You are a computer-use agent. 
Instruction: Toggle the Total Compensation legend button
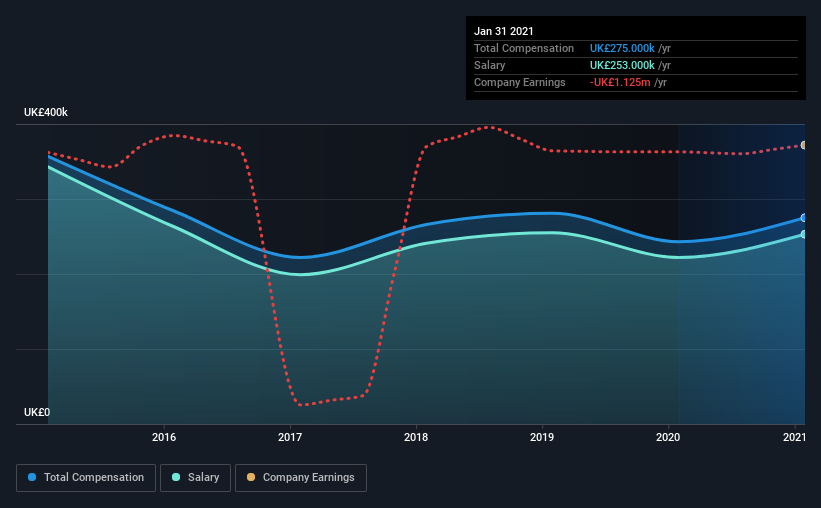[86, 478]
